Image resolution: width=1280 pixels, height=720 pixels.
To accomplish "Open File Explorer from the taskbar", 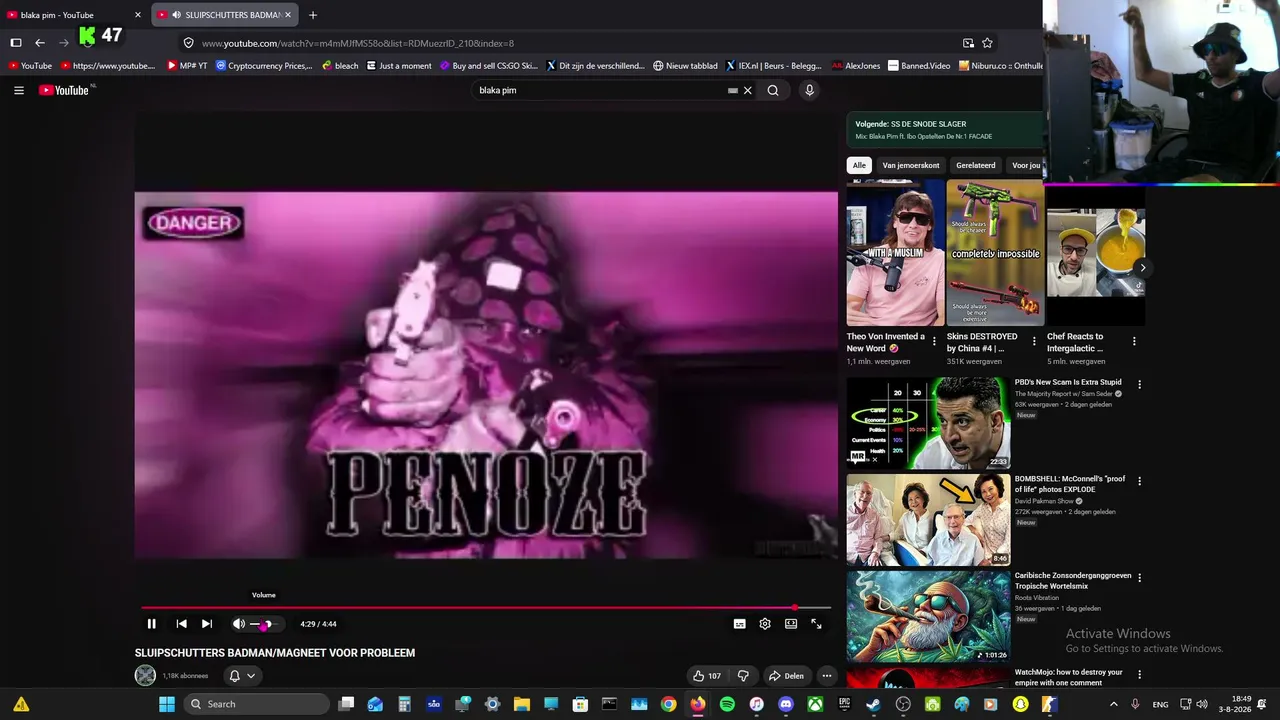I will (x=522, y=704).
